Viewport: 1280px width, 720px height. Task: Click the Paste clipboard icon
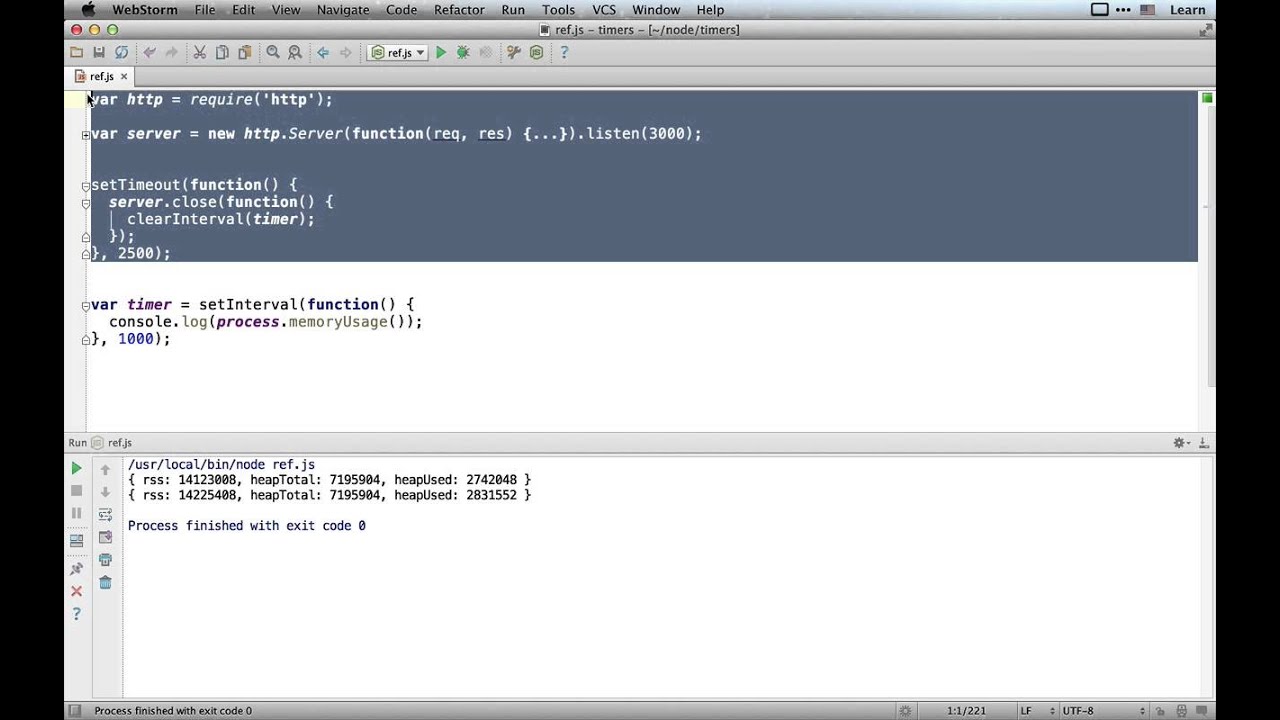(244, 53)
